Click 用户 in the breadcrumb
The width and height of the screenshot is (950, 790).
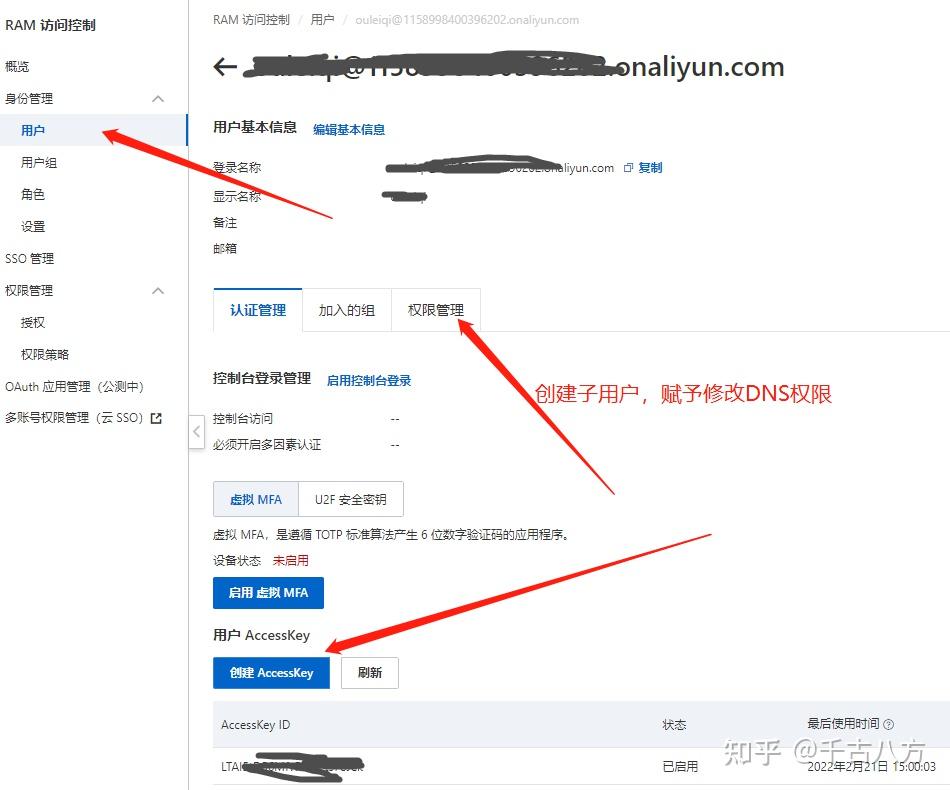[322, 20]
